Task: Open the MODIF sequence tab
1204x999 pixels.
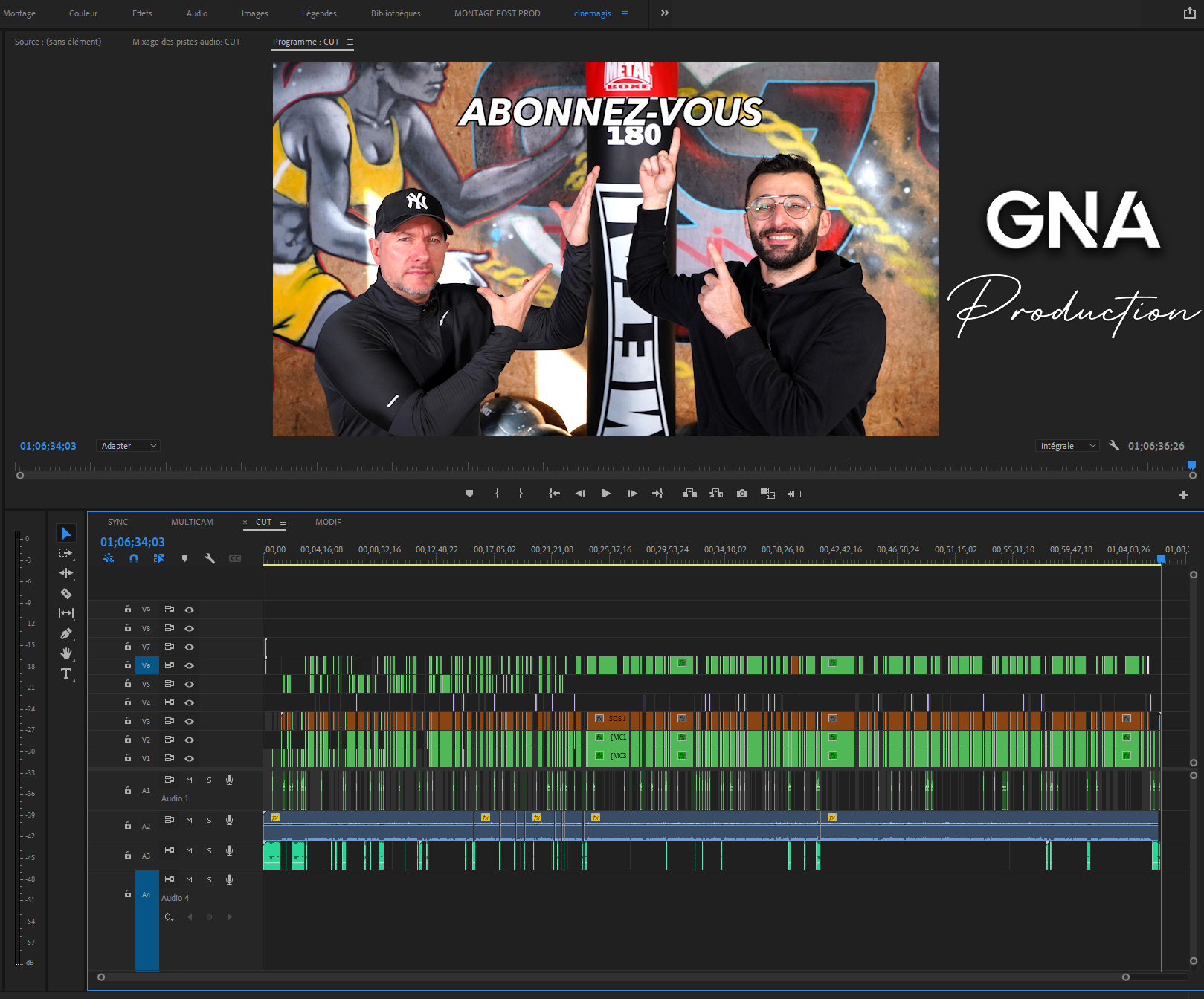Action: [328, 522]
